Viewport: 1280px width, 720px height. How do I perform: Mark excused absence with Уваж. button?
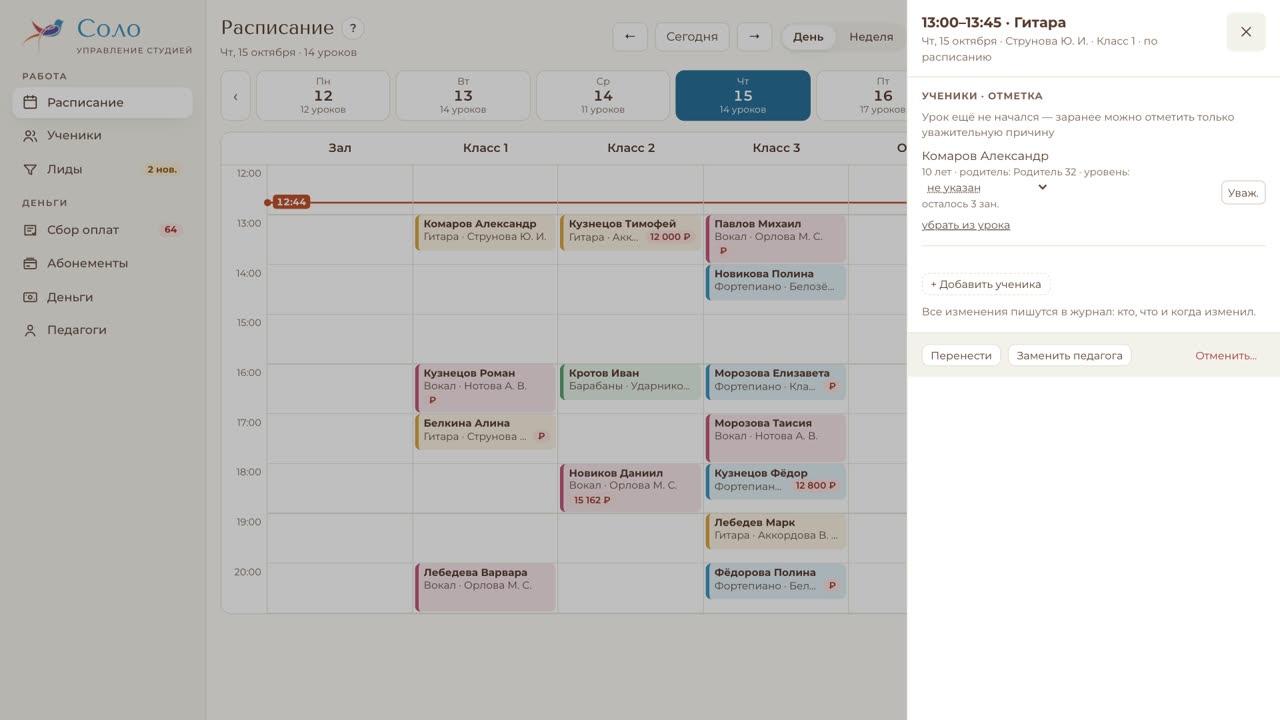1243,193
